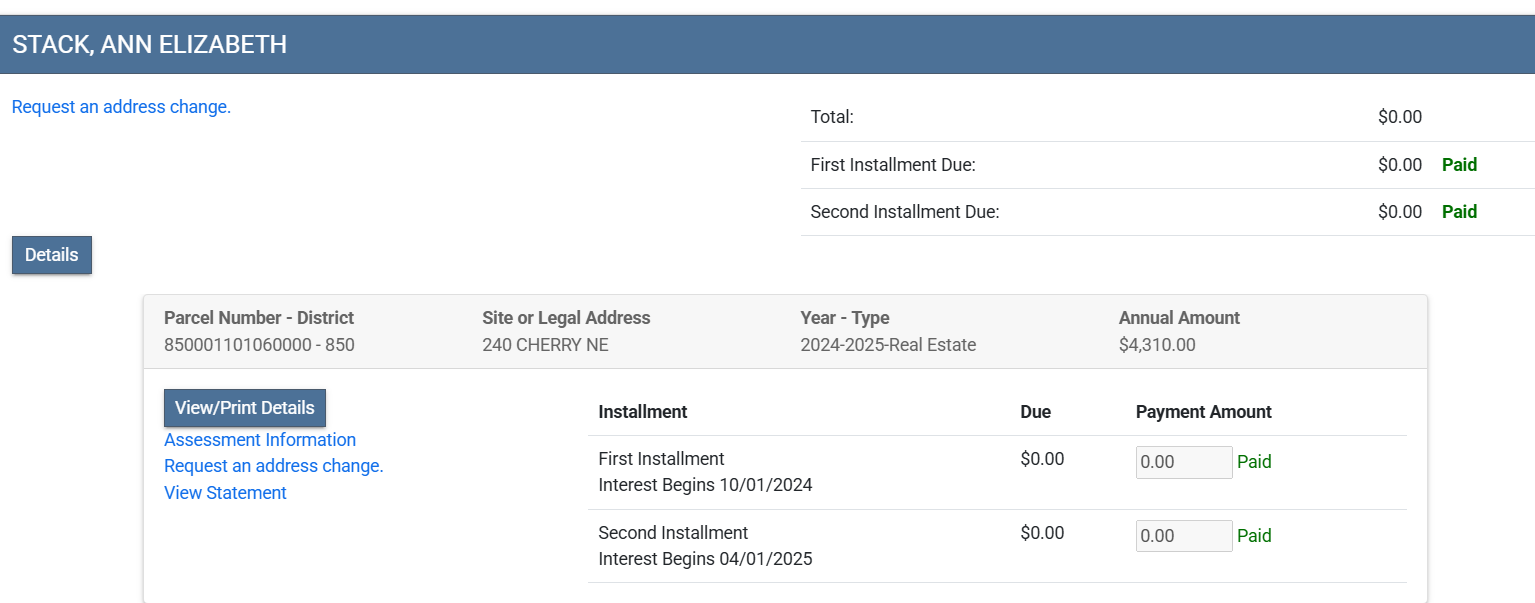Click the site address 240 CHERRY NE

click(x=545, y=345)
